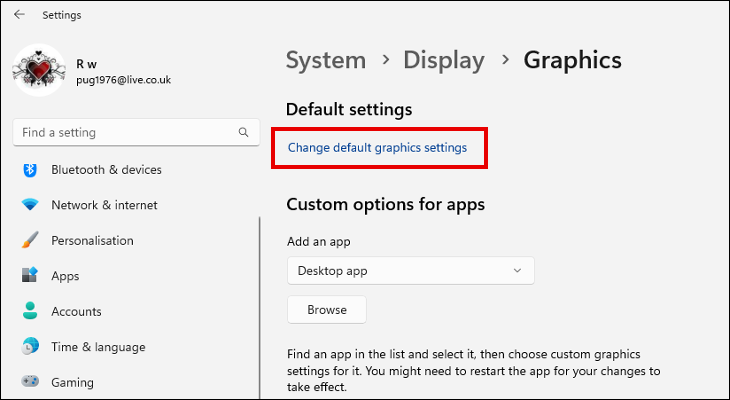
Task: Click the sidebar vertical scrollbar
Action: point(260,307)
